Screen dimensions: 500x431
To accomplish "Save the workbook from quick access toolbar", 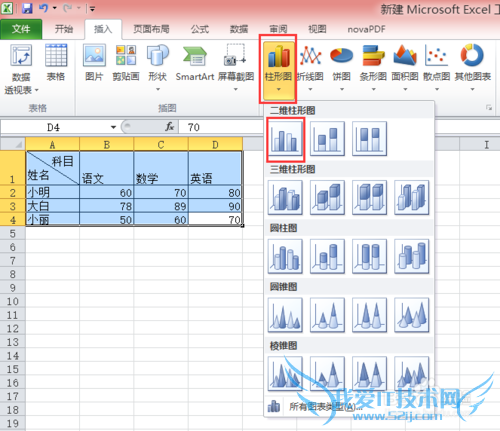I will click(27, 8).
